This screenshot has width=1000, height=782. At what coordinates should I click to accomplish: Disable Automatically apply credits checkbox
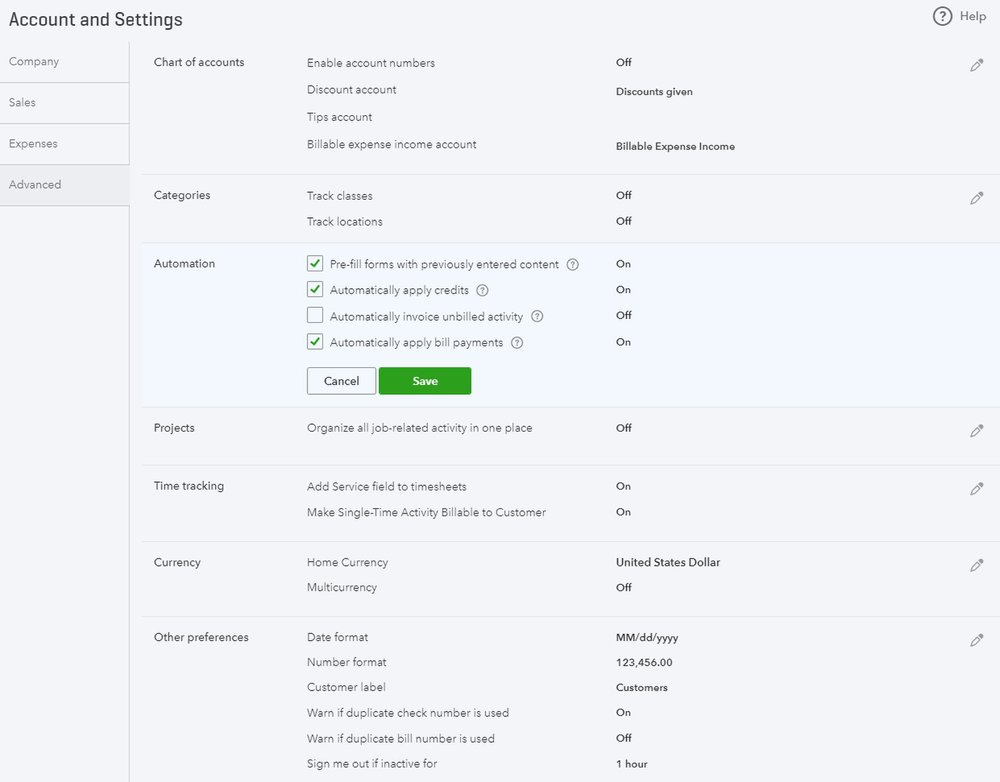click(x=315, y=291)
